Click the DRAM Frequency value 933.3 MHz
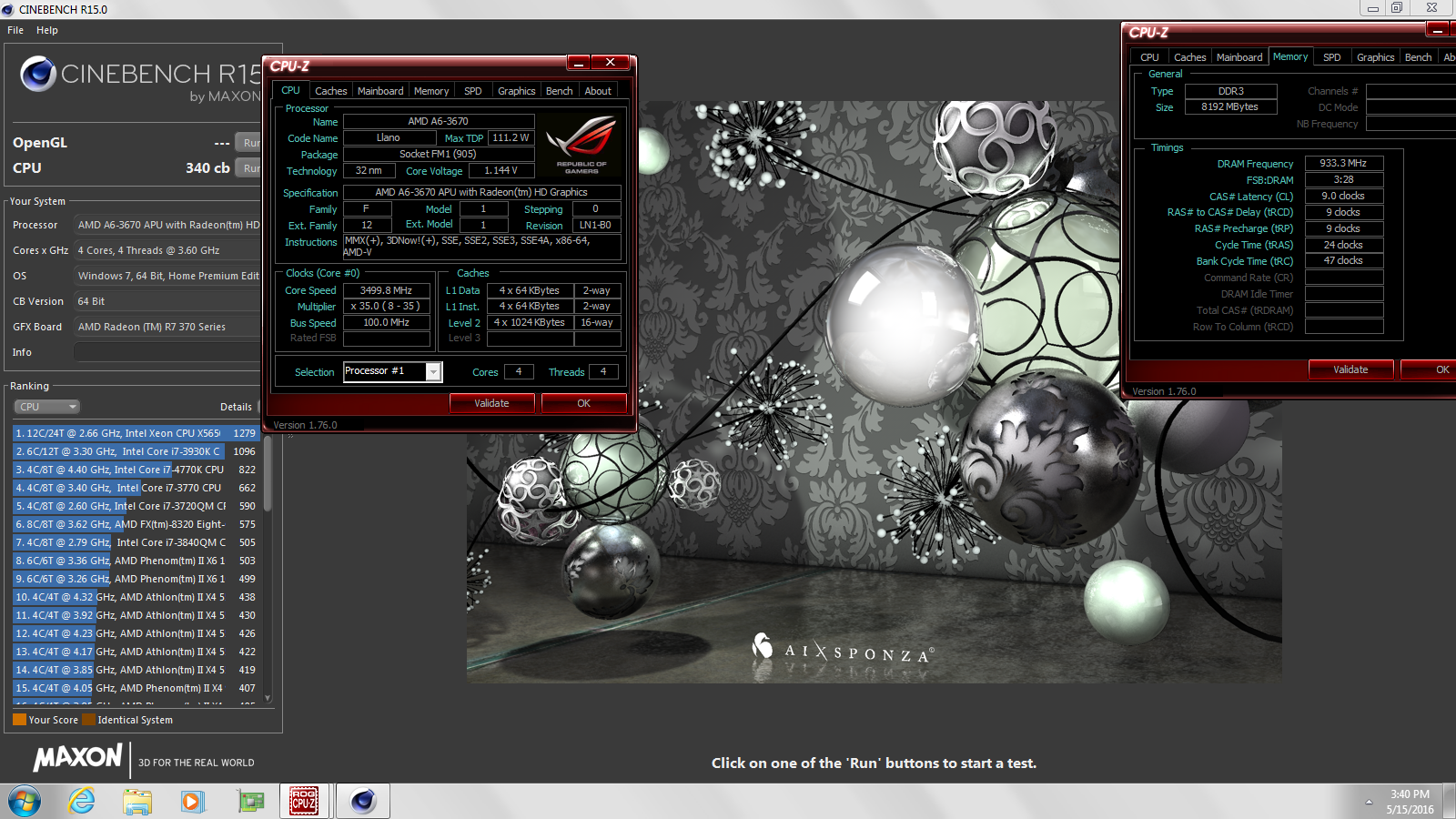 coord(1344,163)
